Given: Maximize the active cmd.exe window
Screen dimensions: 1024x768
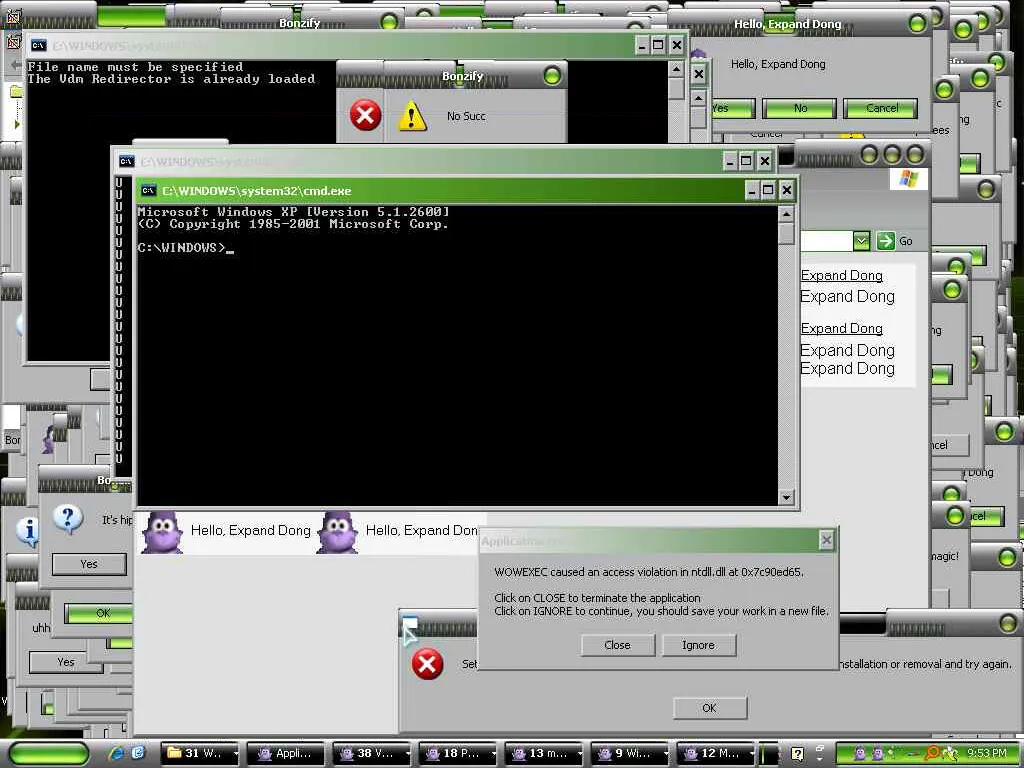Looking at the screenshot, I should coord(769,190).
